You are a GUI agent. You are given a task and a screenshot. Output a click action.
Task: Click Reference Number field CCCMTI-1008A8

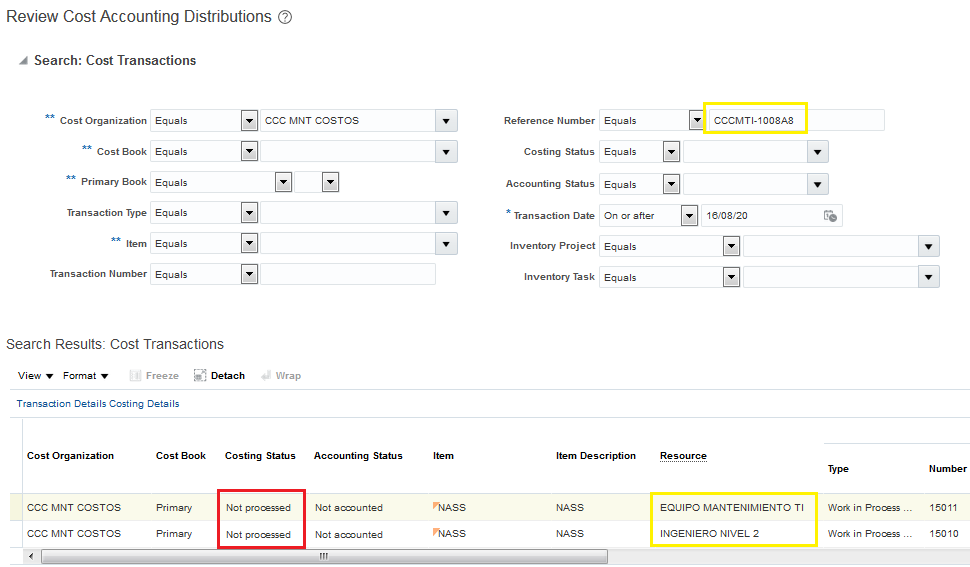(797, 121)
